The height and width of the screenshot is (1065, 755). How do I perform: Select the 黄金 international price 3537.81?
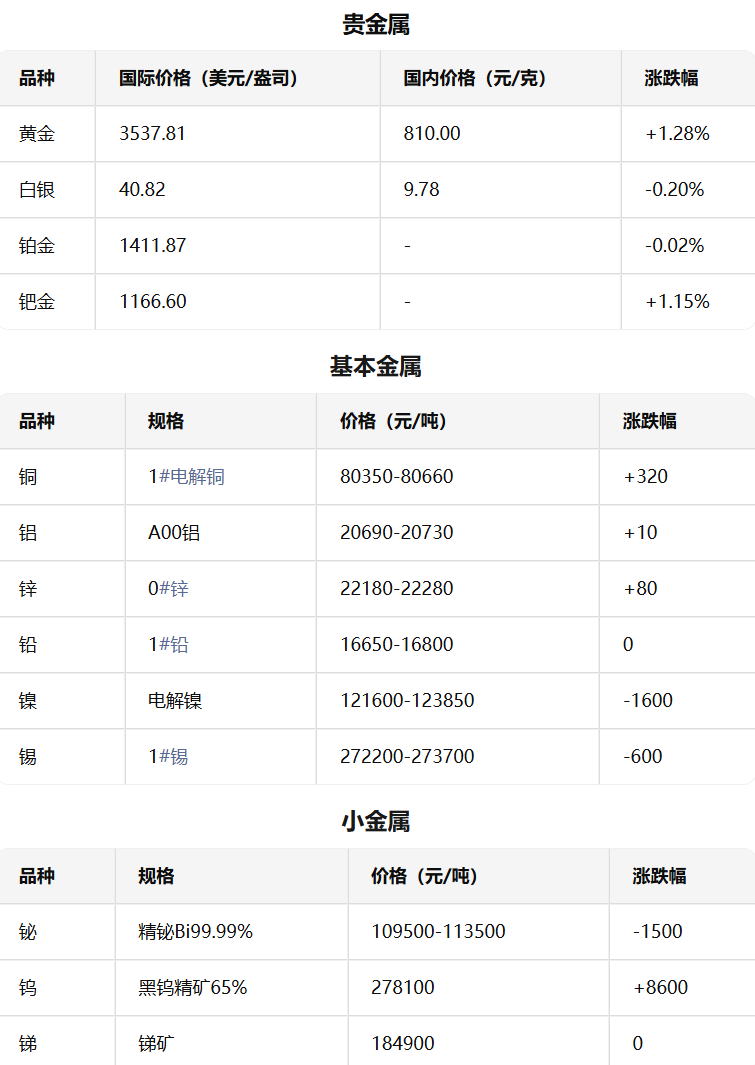point(152,133)
